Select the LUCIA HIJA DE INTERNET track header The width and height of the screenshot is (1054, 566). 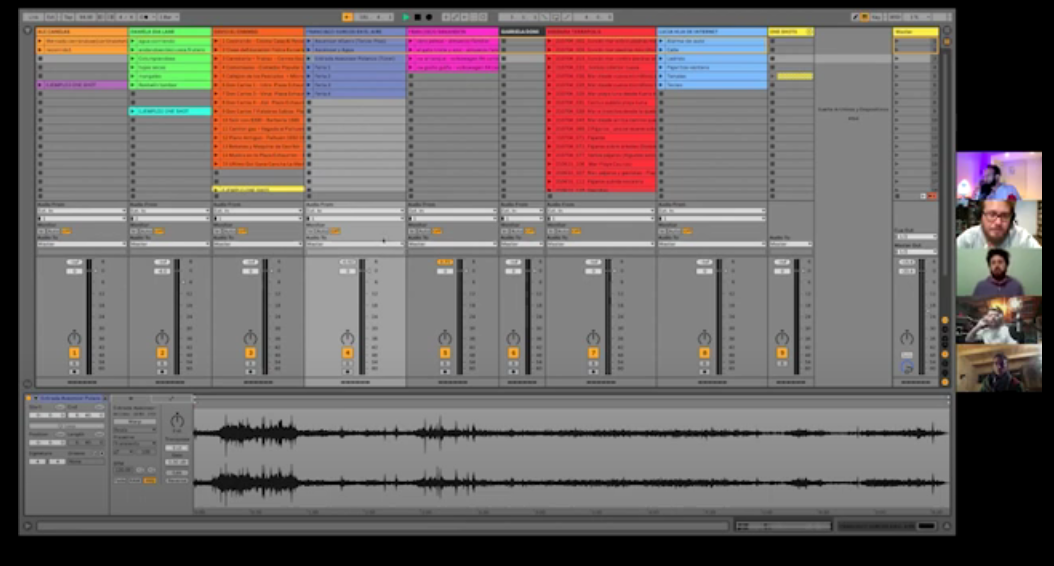(x=712, y=32)
